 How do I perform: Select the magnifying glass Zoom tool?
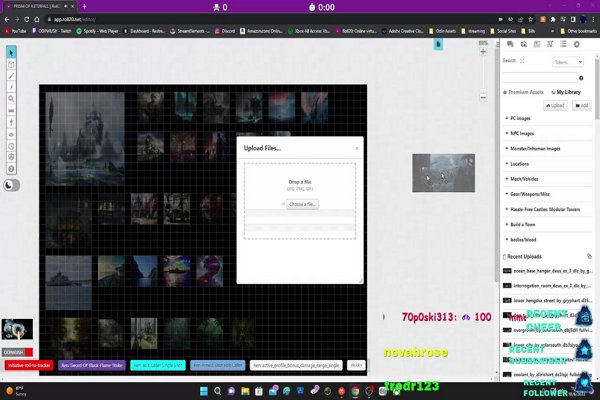pyautogui.click(x=11, y=99)
